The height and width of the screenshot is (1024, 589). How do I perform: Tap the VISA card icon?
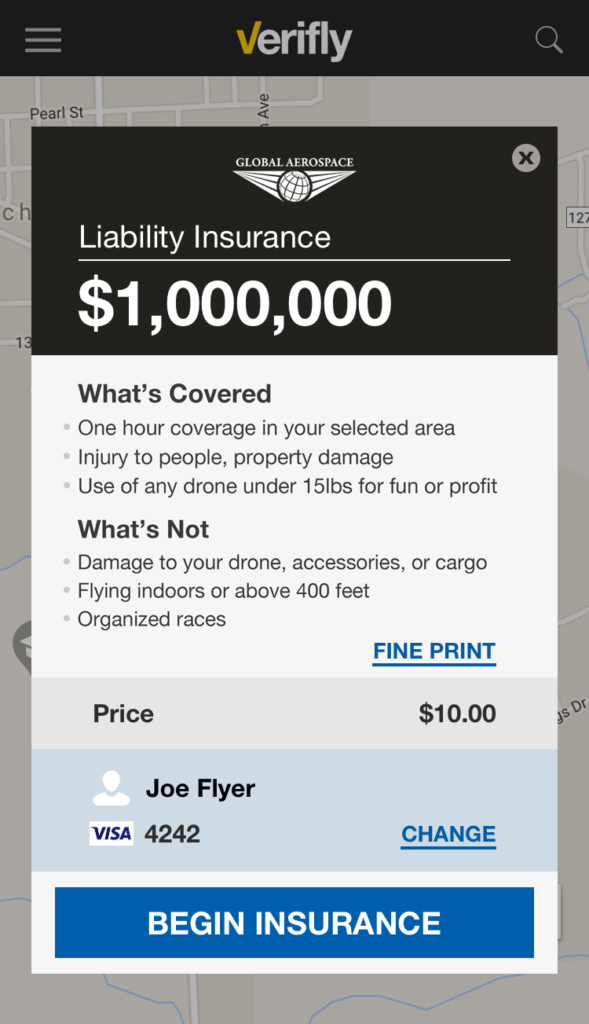(x=112, y=833)
